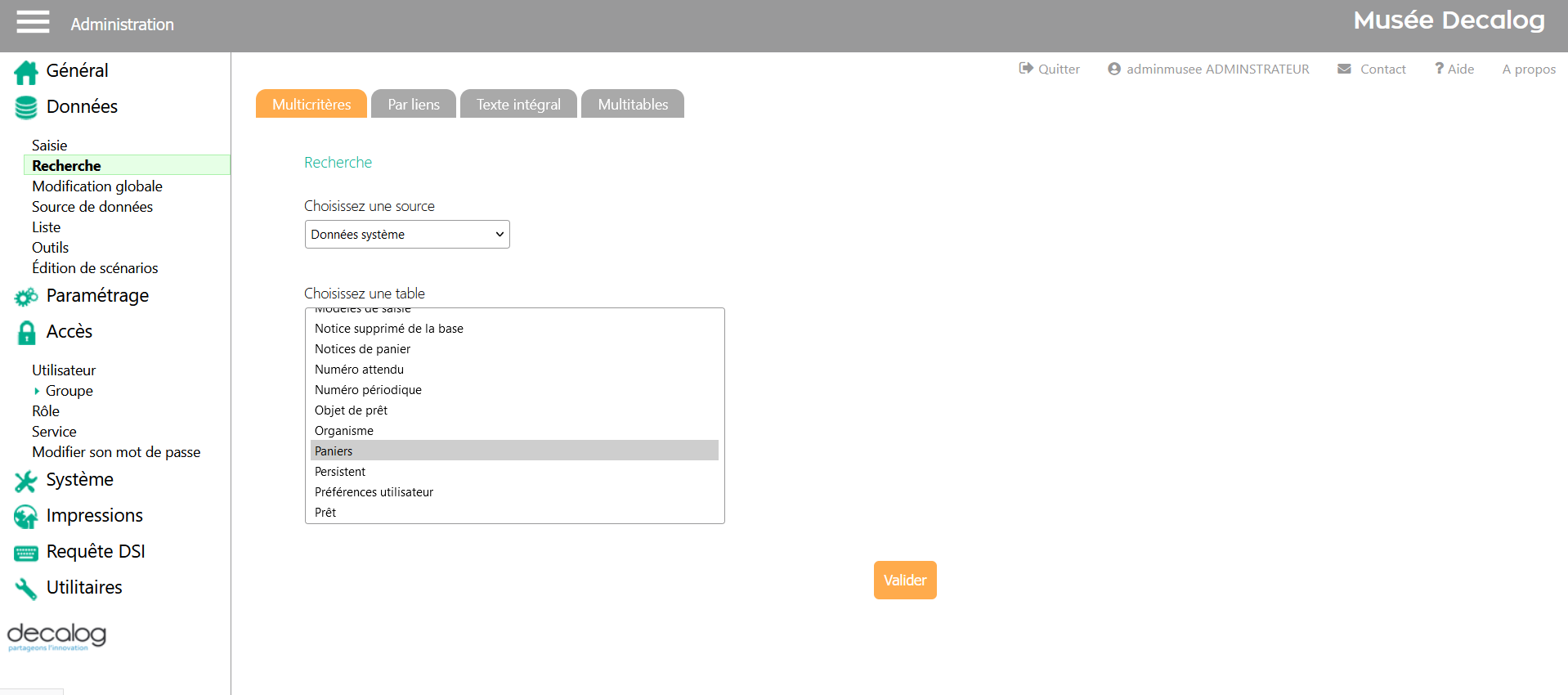The height and width of the screenshot is (695, 1568).
Task: Open the Multitables tab
Action: (632, 105)
